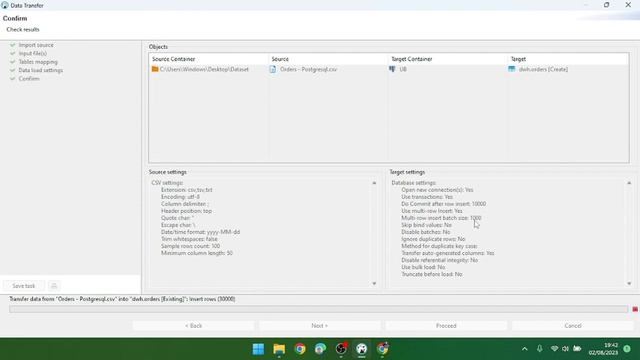Select the Confirm step in the sidebar

pyautogui.click(x=29, y=79)
